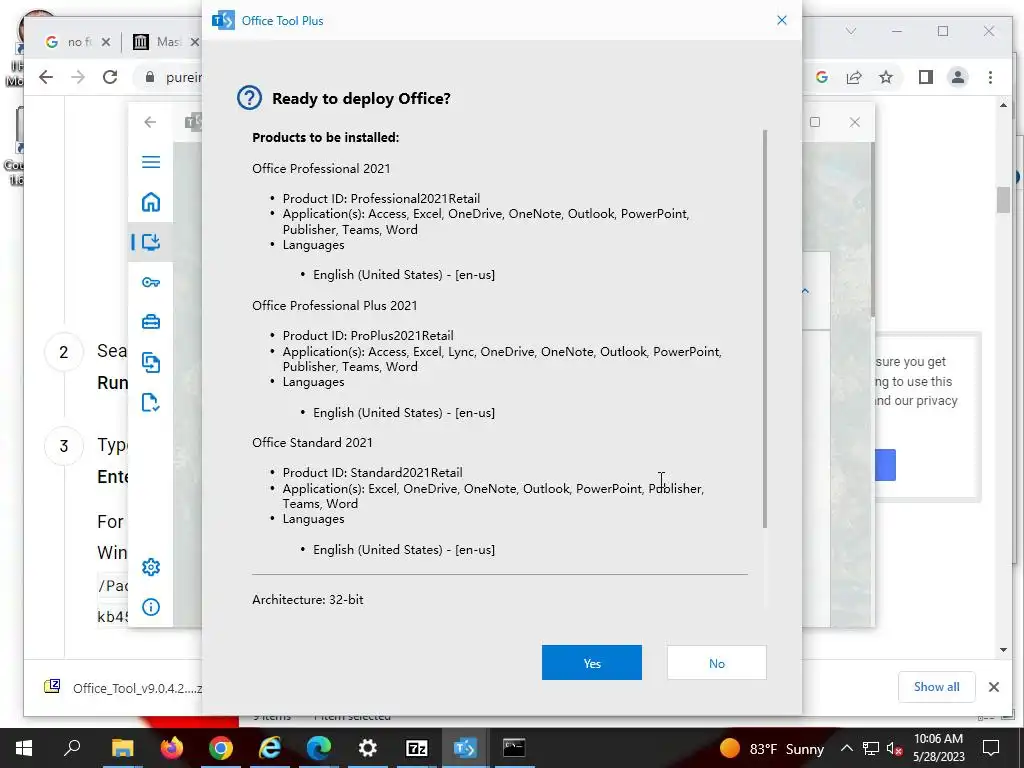Viewport: 1024px width, 768px height.
Task: Open the notification center icon
Action: pos(991,748)
